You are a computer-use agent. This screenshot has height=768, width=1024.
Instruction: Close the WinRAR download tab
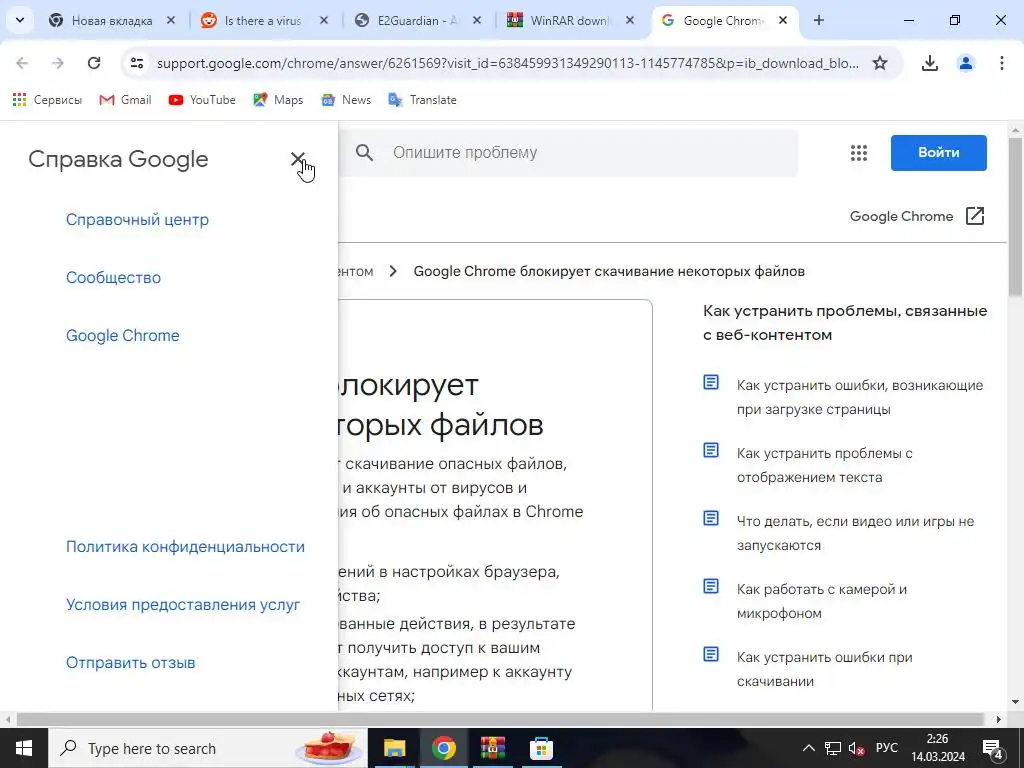click(x=630, y=21)
